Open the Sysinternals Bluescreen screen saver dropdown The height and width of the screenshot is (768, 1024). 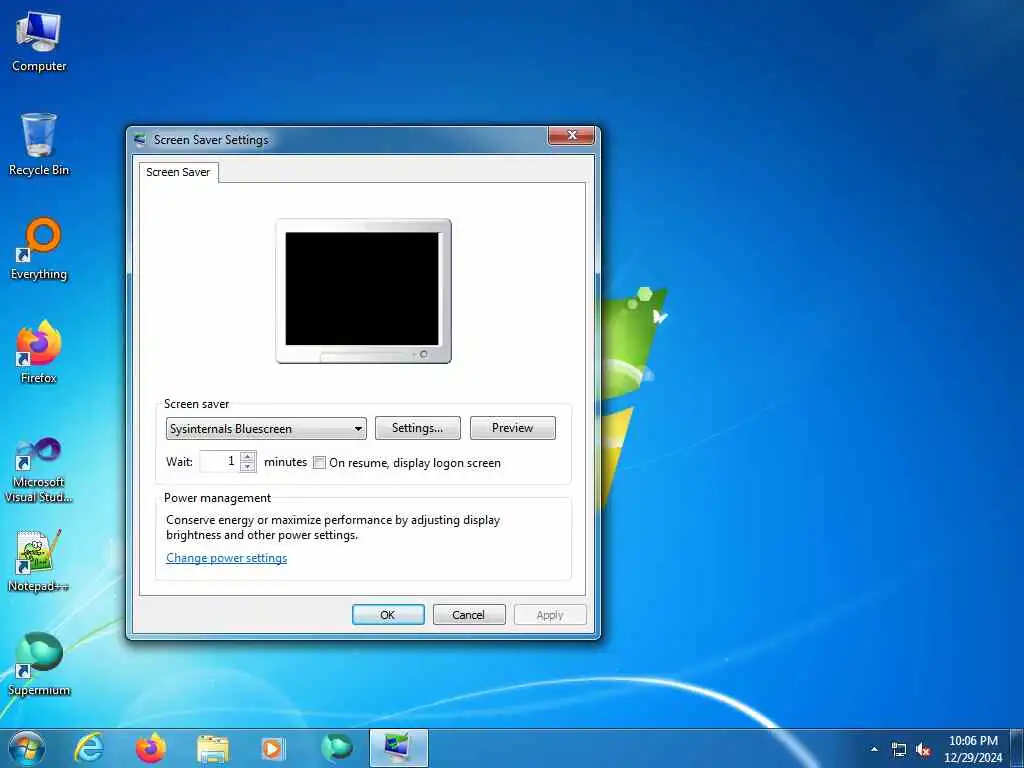266,428
